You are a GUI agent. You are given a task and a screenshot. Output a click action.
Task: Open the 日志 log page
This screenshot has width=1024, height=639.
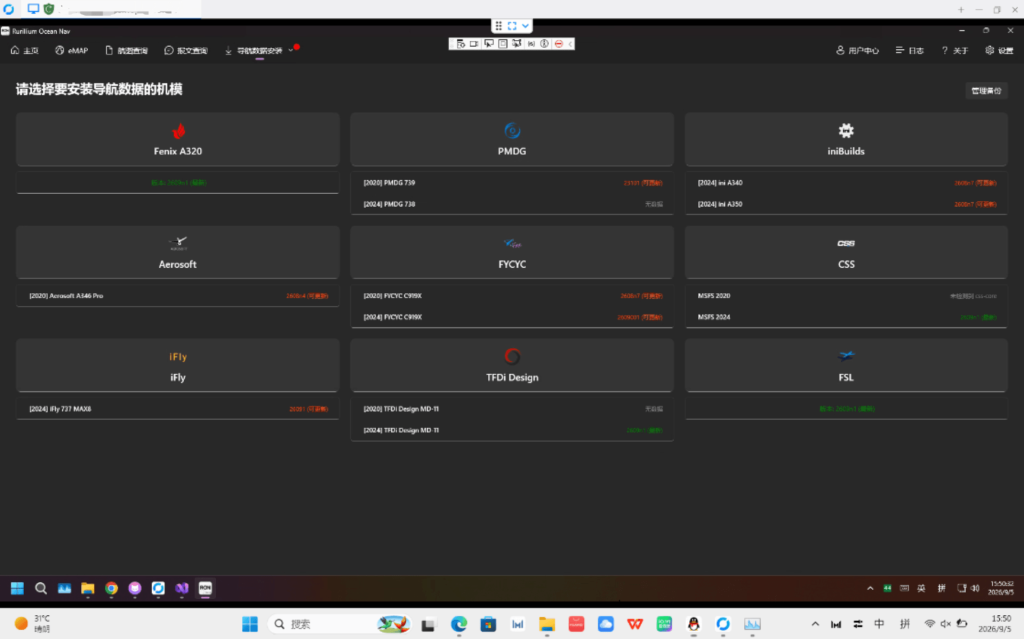[x=910, y=50]
